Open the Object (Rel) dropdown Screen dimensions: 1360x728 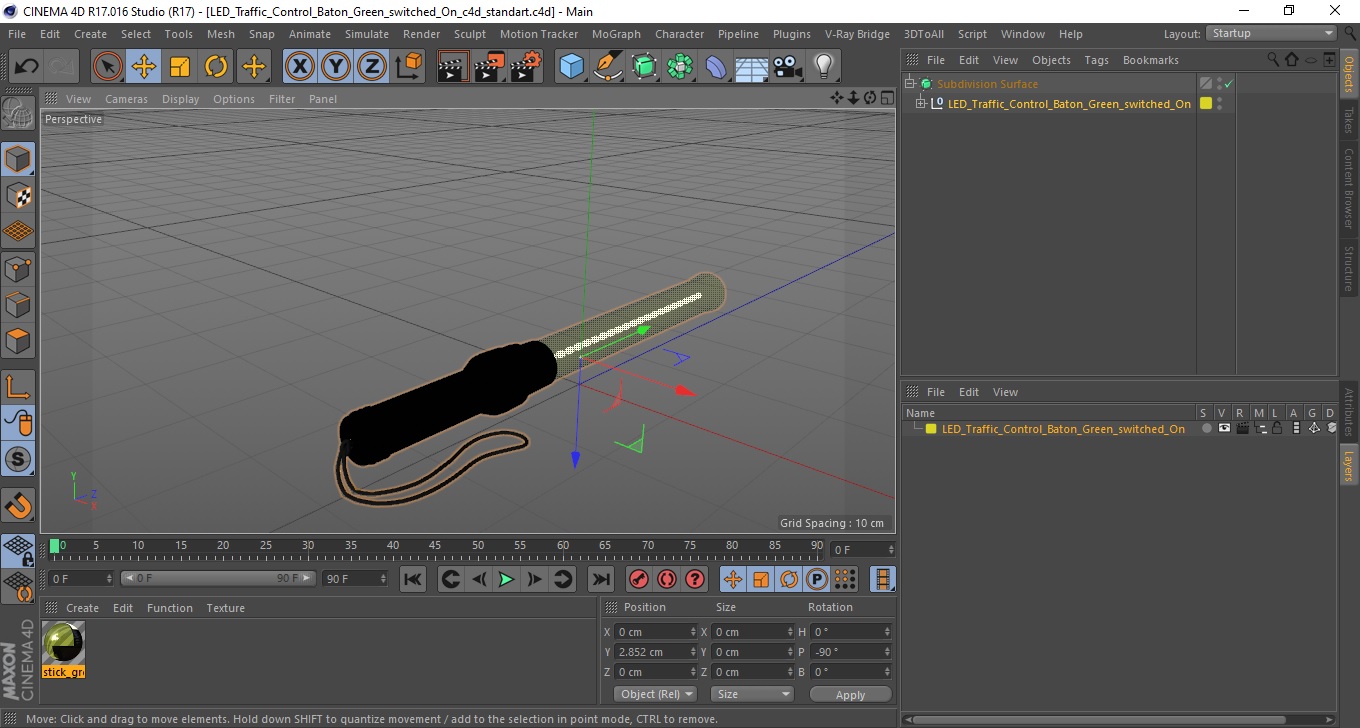[x=655, y=694]
